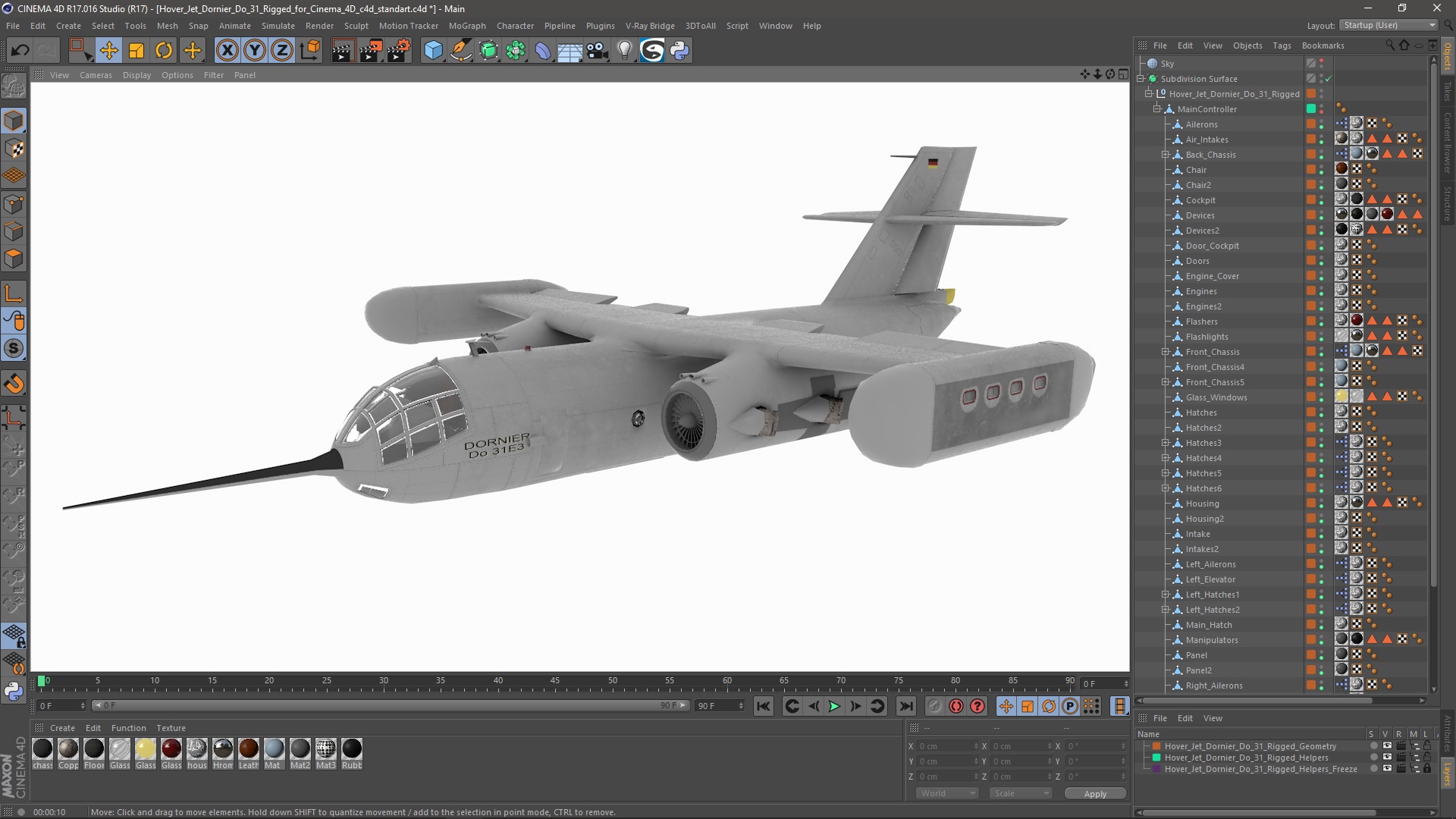Toggle visibility dots for Engines object
This screenshot has height=819, width=1456.
pos(1321,291)
